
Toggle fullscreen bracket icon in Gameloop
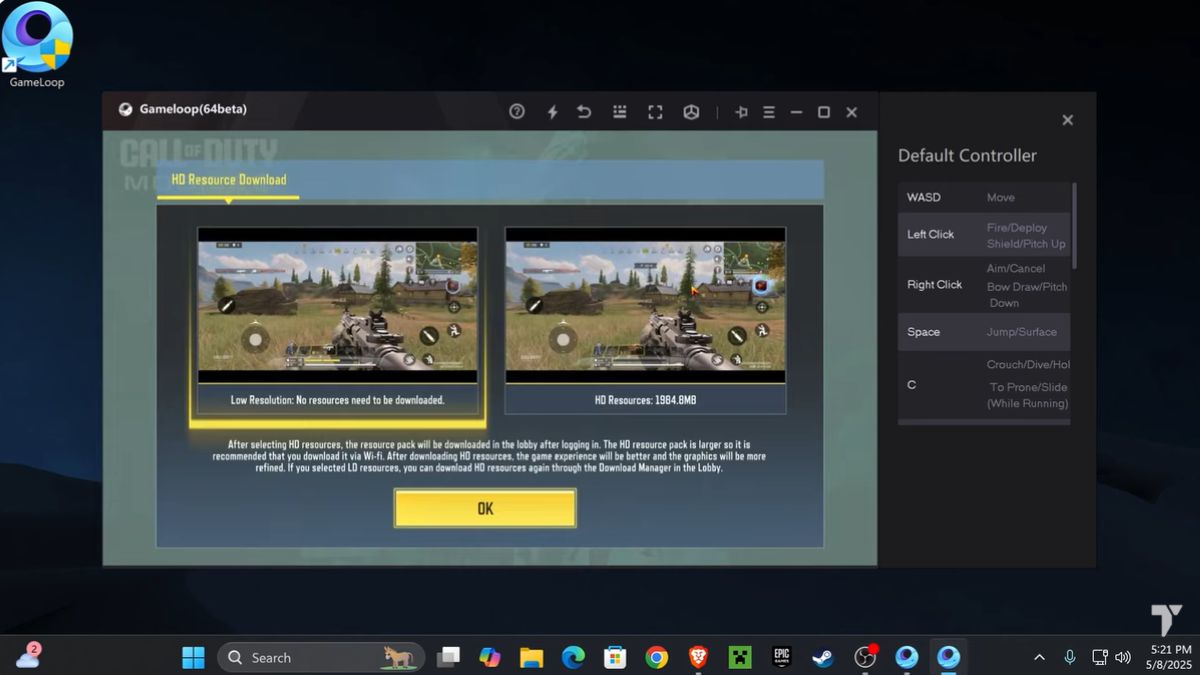[655, 112]
